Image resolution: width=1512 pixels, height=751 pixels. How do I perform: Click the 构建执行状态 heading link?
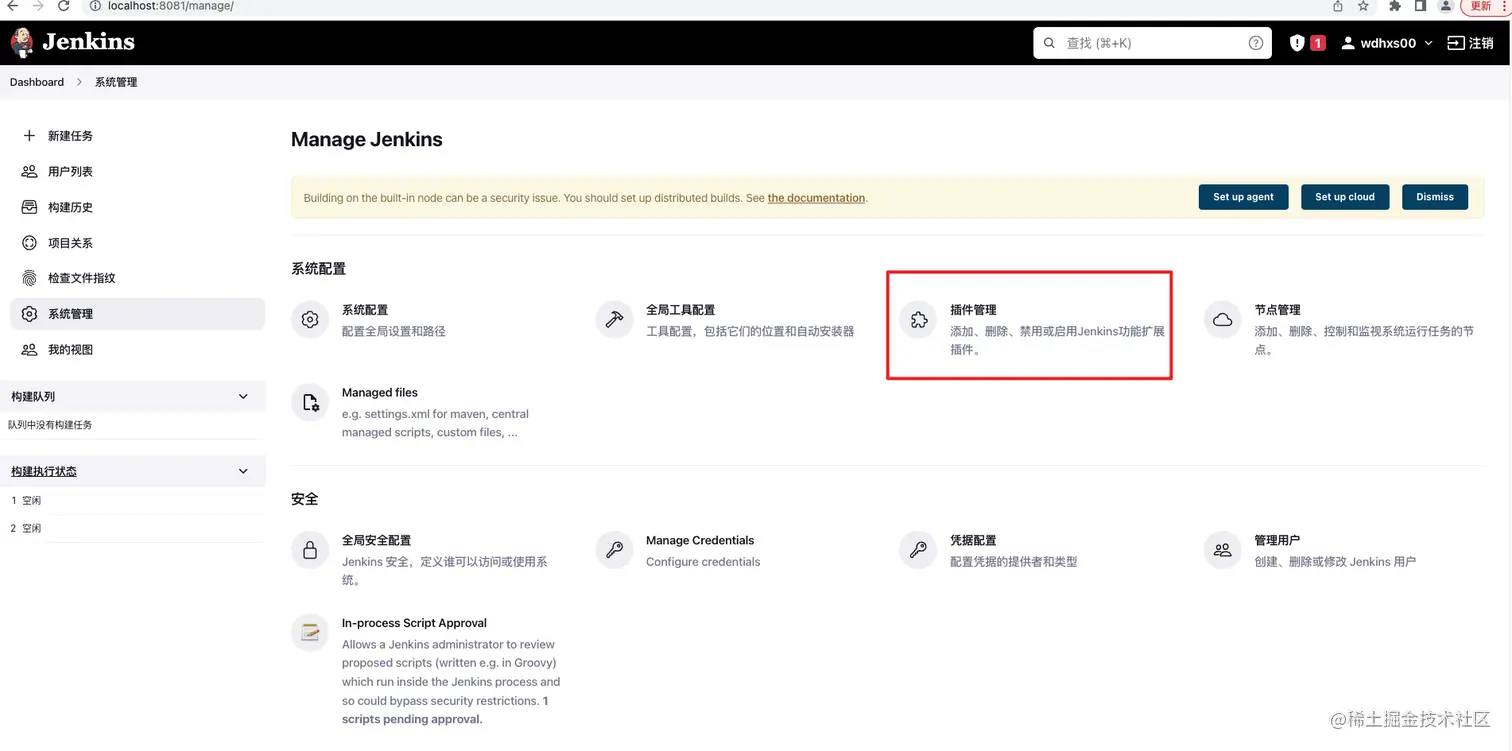click(44, 471)
